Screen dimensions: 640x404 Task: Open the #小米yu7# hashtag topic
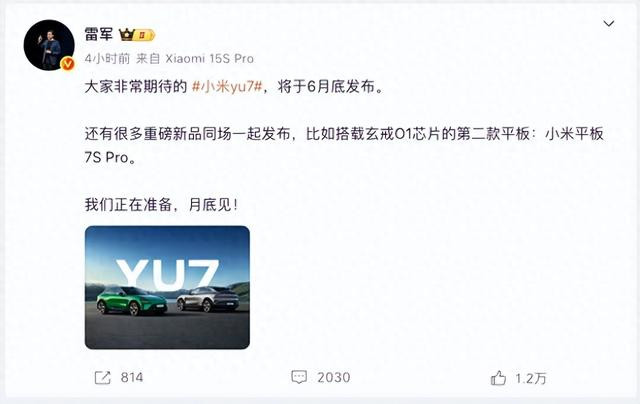pos(227,87)
